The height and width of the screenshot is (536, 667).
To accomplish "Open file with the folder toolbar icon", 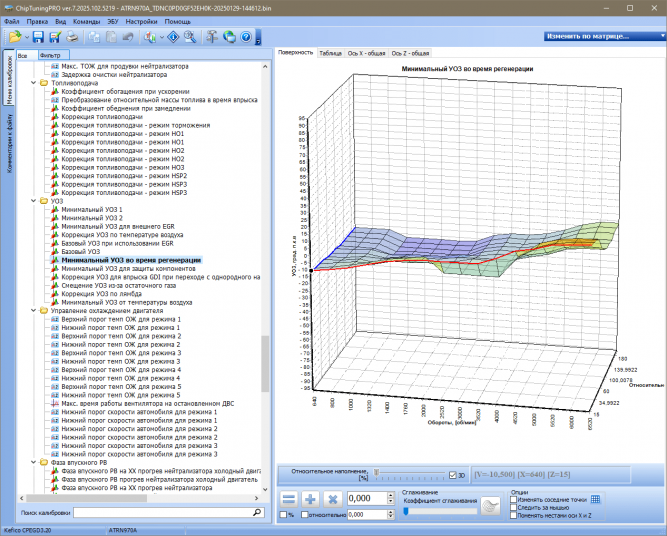I will (x=15, y=37).
